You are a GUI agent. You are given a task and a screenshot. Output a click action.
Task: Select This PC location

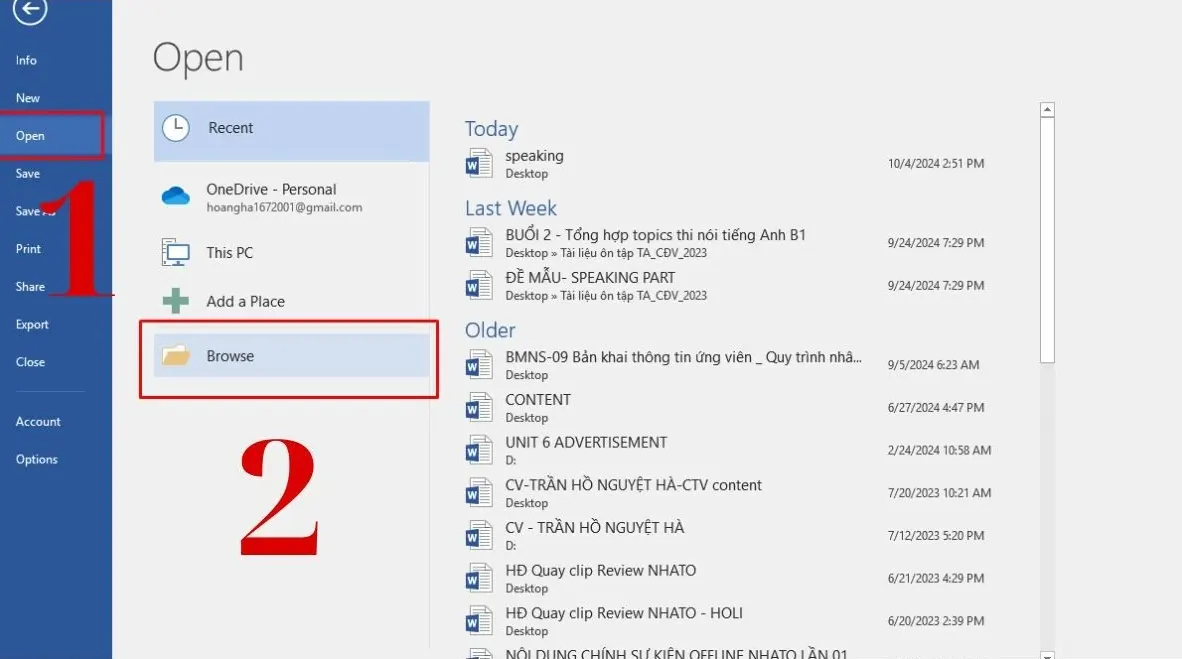coord(292,253)
